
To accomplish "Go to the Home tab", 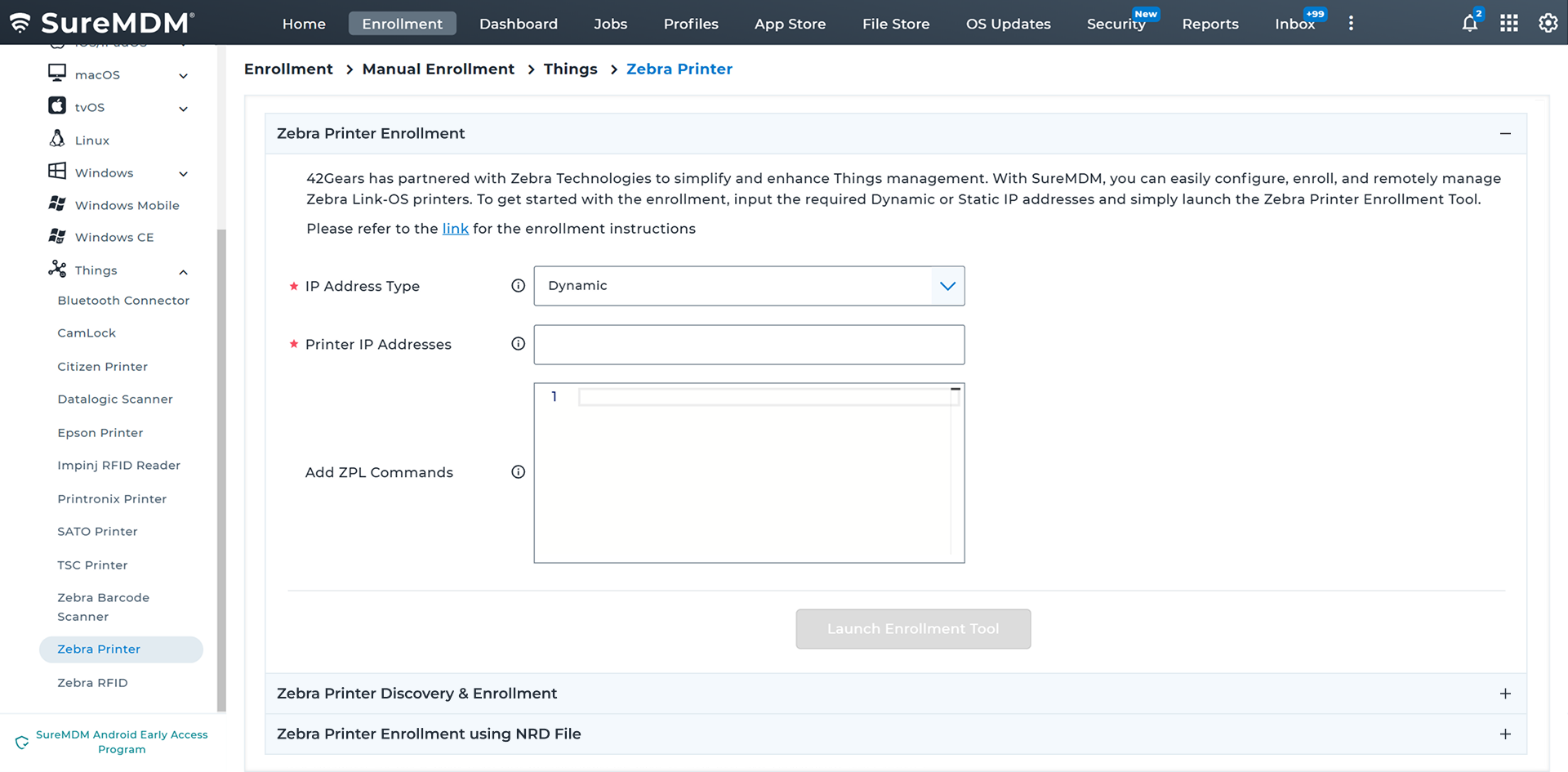I will coord(304,24).
